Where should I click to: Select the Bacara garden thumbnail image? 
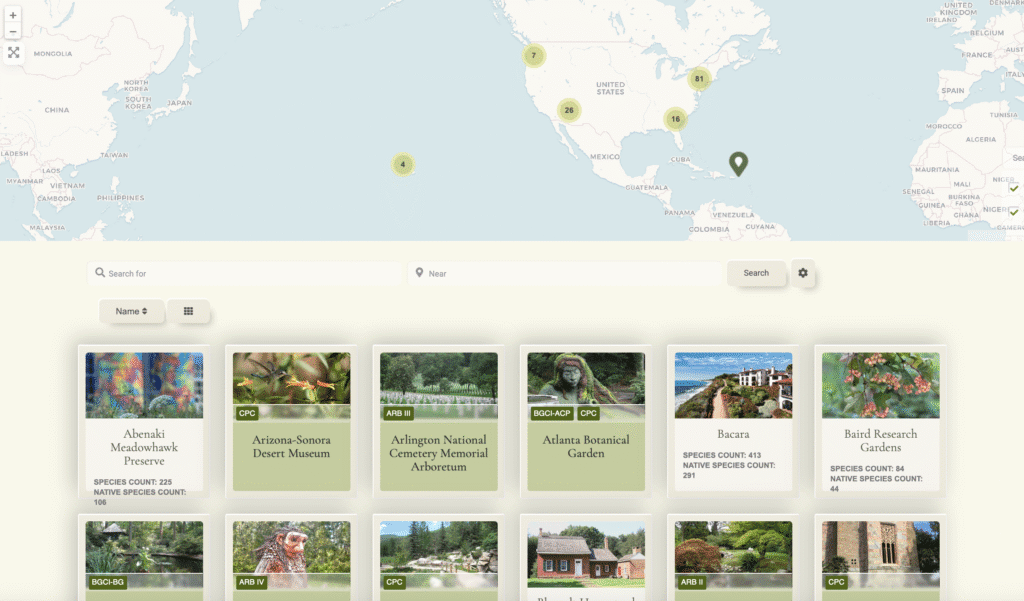tap(733, 385)
